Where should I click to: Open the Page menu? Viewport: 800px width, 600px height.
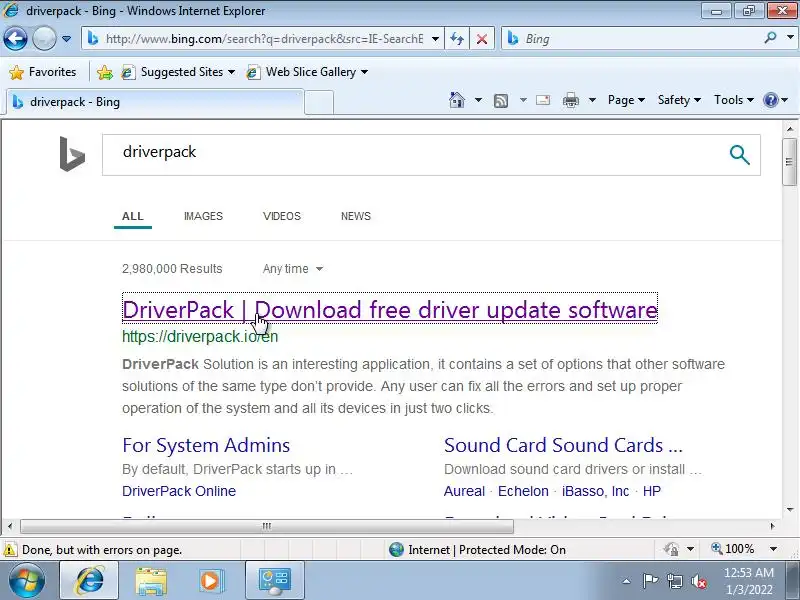(x=626, y=100)
